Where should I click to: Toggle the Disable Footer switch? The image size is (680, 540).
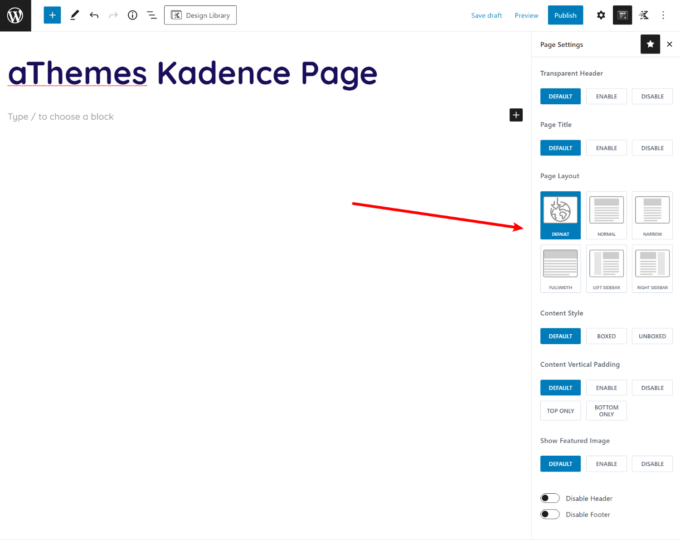(x=550, y=514)
